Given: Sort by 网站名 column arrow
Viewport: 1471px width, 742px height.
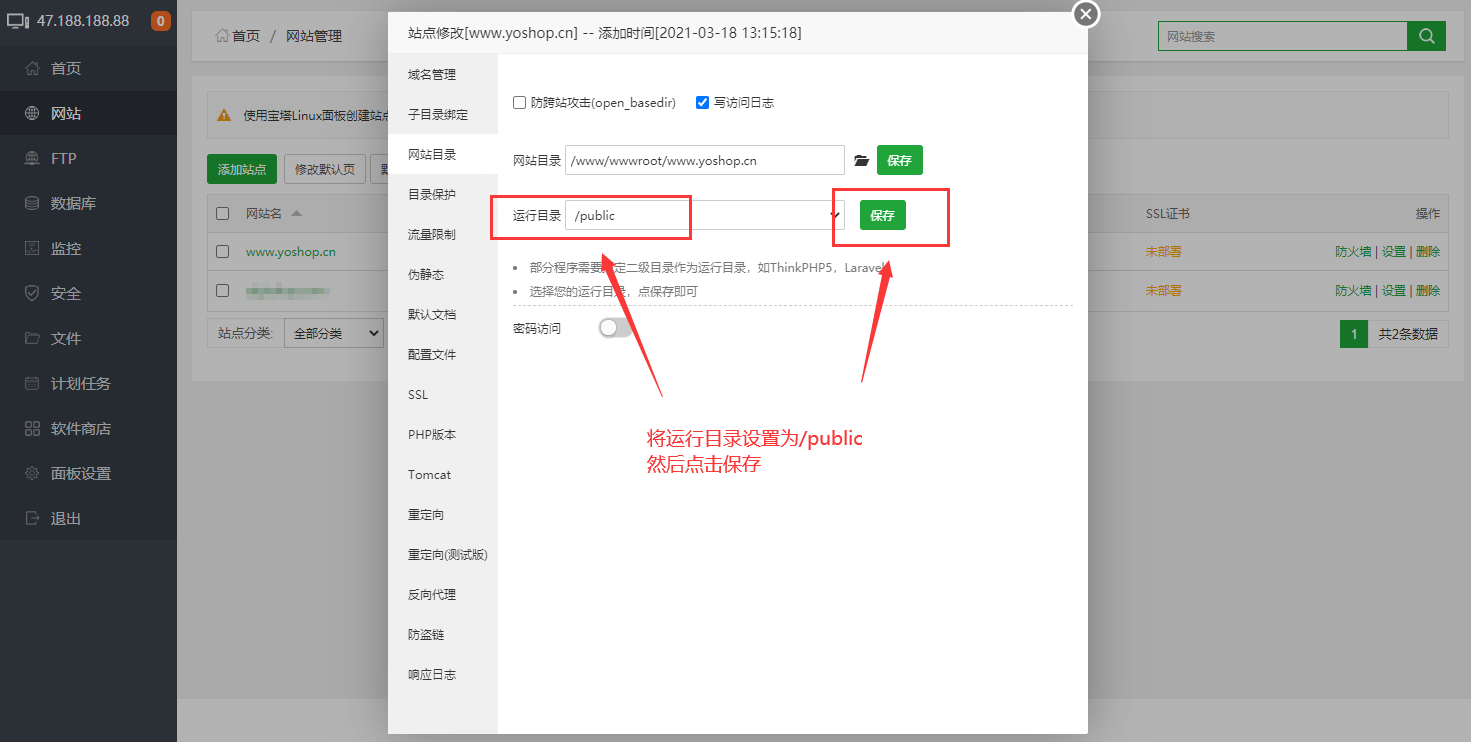Looking at the screenshot, I should tap(297, 214).
